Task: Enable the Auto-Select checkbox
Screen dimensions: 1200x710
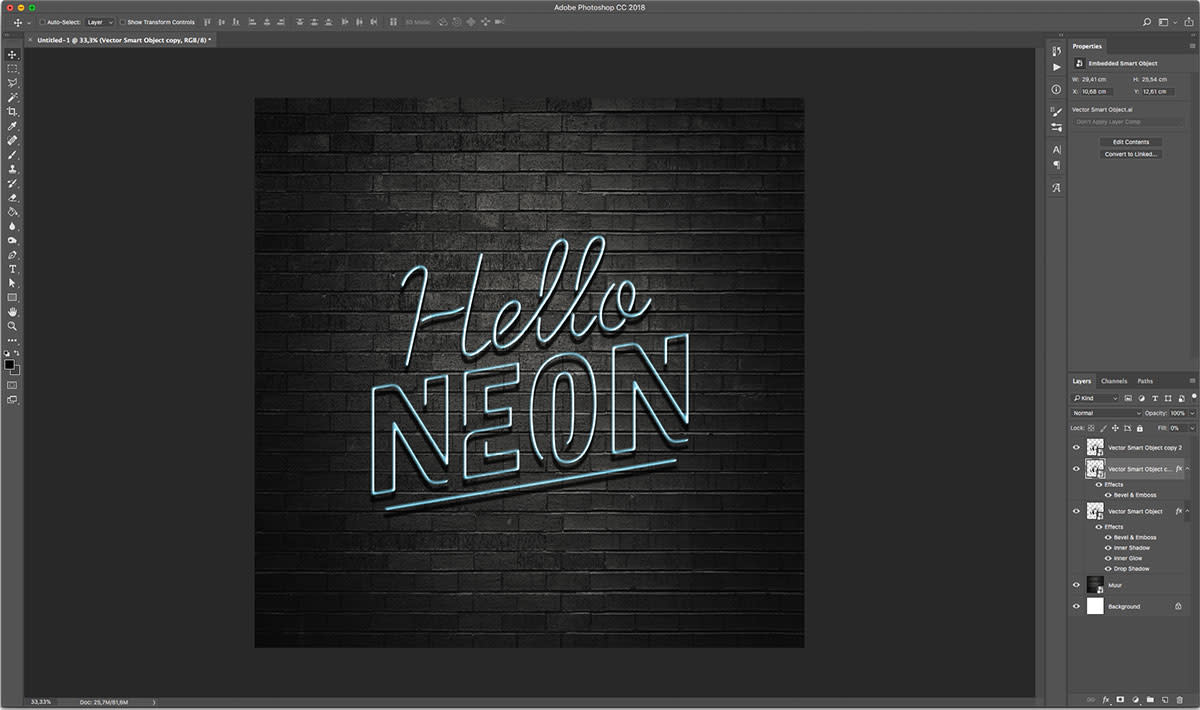Action: [42, 22]
